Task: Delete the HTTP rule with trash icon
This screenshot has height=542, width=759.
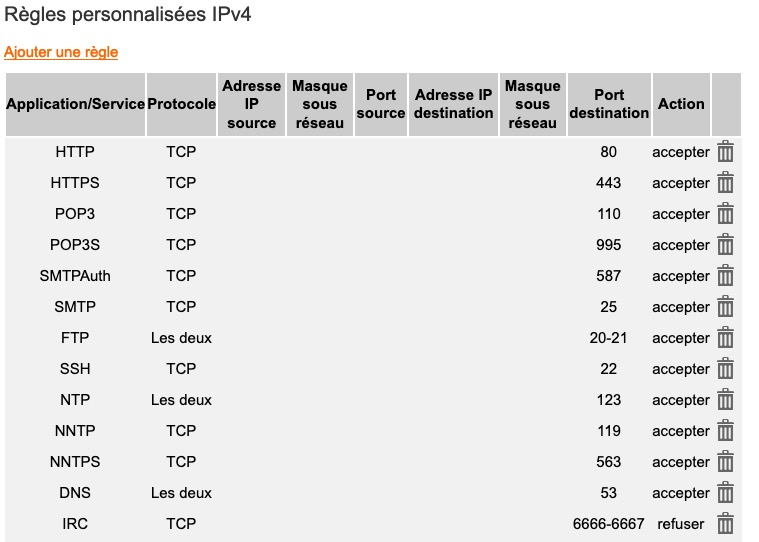Action: tap(725, 151)
